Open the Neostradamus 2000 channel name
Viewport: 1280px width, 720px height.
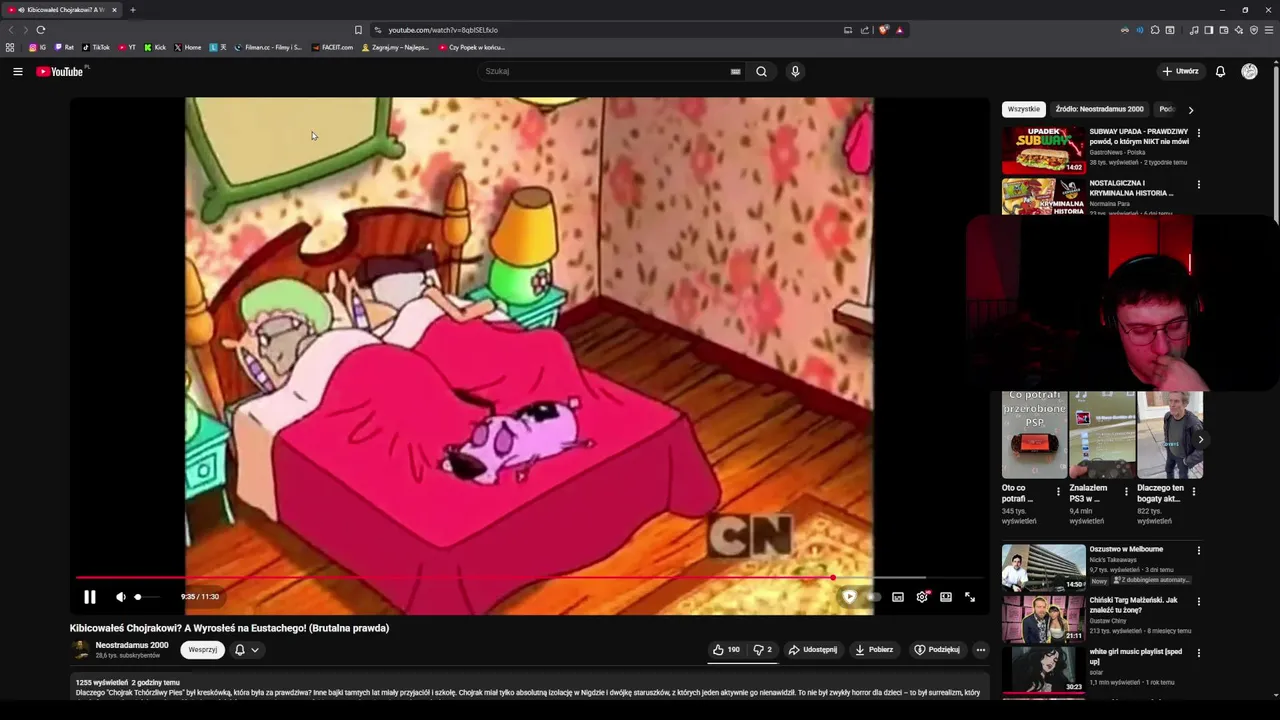pyautogui.click(x=132, y=645)
